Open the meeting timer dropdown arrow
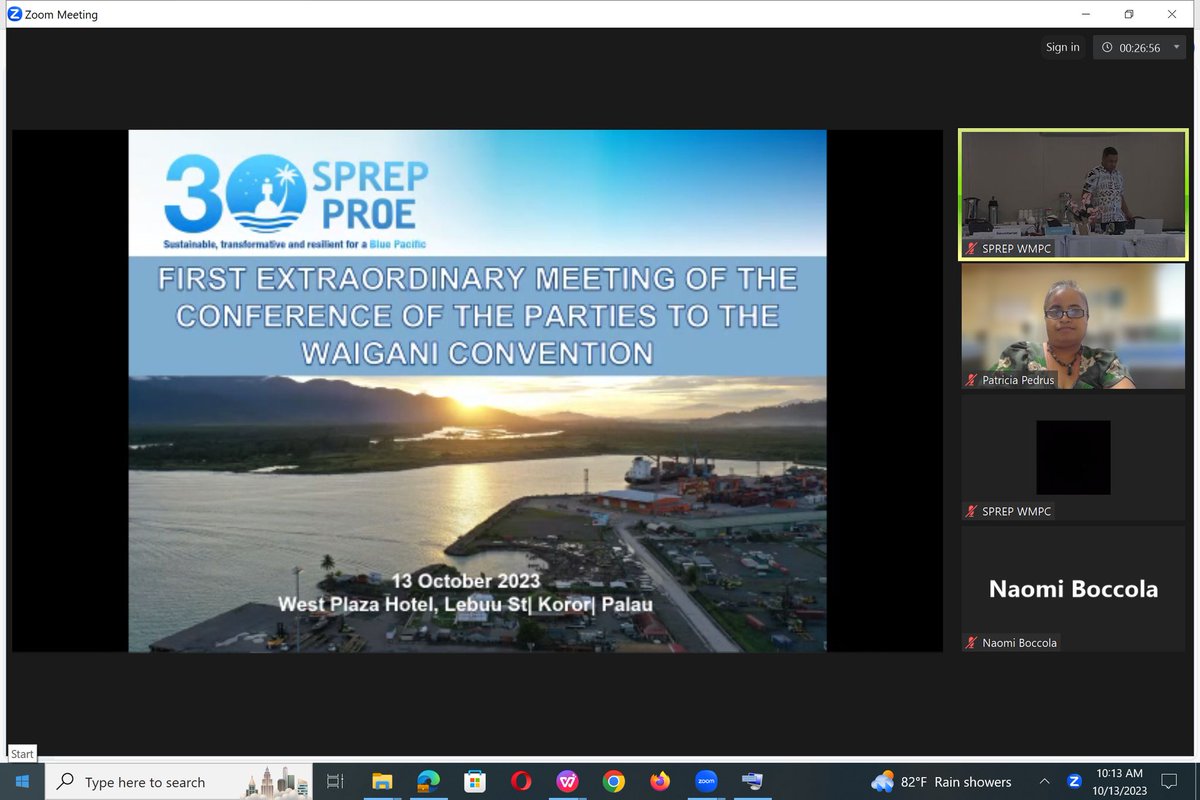 pyautogui.click(x=1177, y=47)
